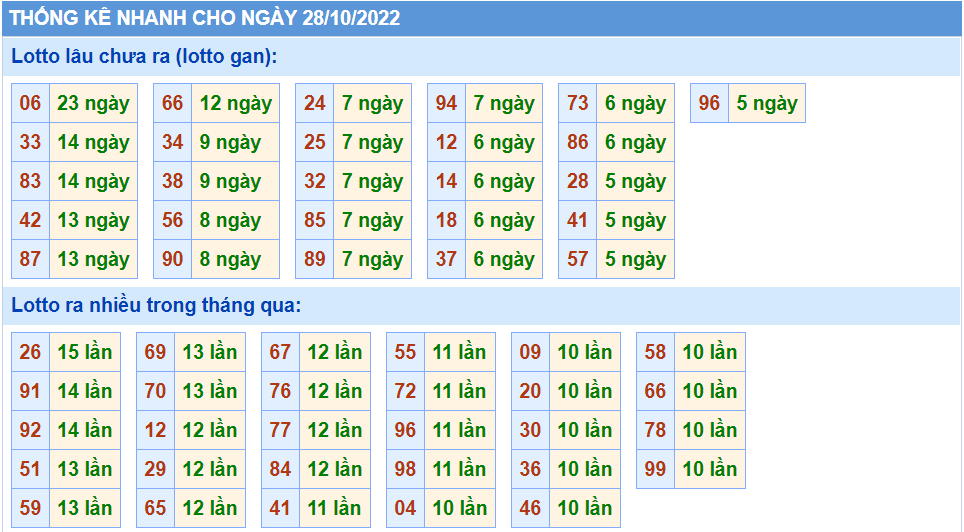
Task: Click number 96 with 5 ngày
Action: click(709, 103)
